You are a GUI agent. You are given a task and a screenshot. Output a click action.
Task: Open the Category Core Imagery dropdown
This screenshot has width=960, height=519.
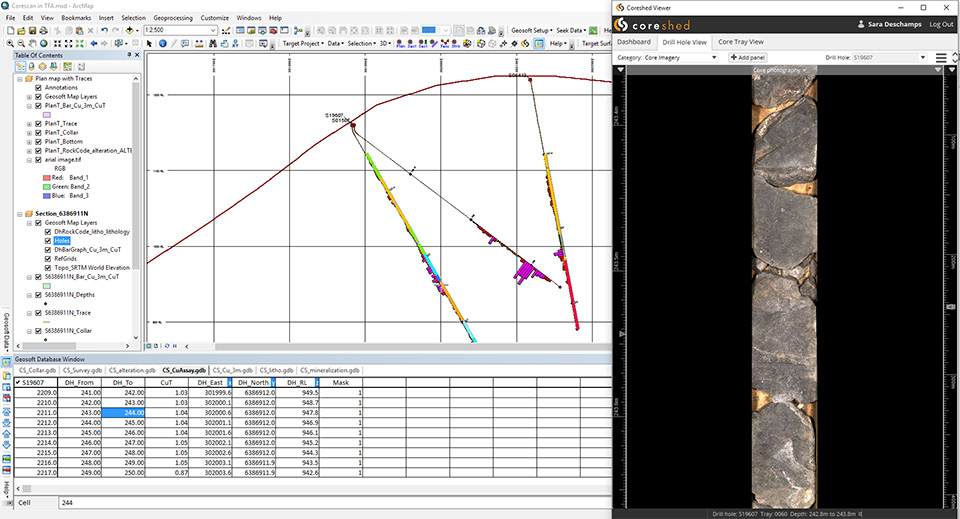coord(681,57)
